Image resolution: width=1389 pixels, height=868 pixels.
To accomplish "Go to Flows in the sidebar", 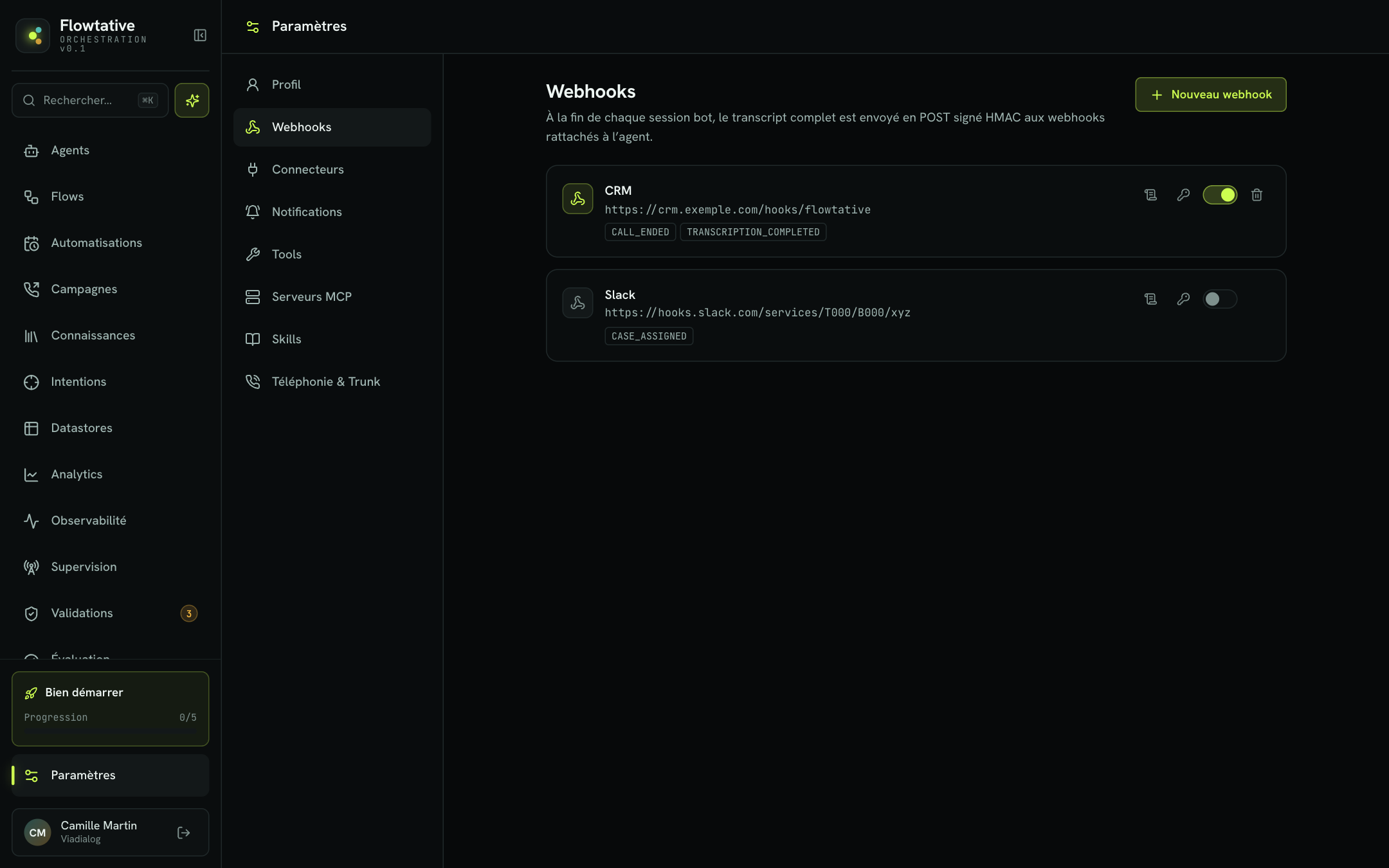I will pyautogui.click(x=110, y=197).
